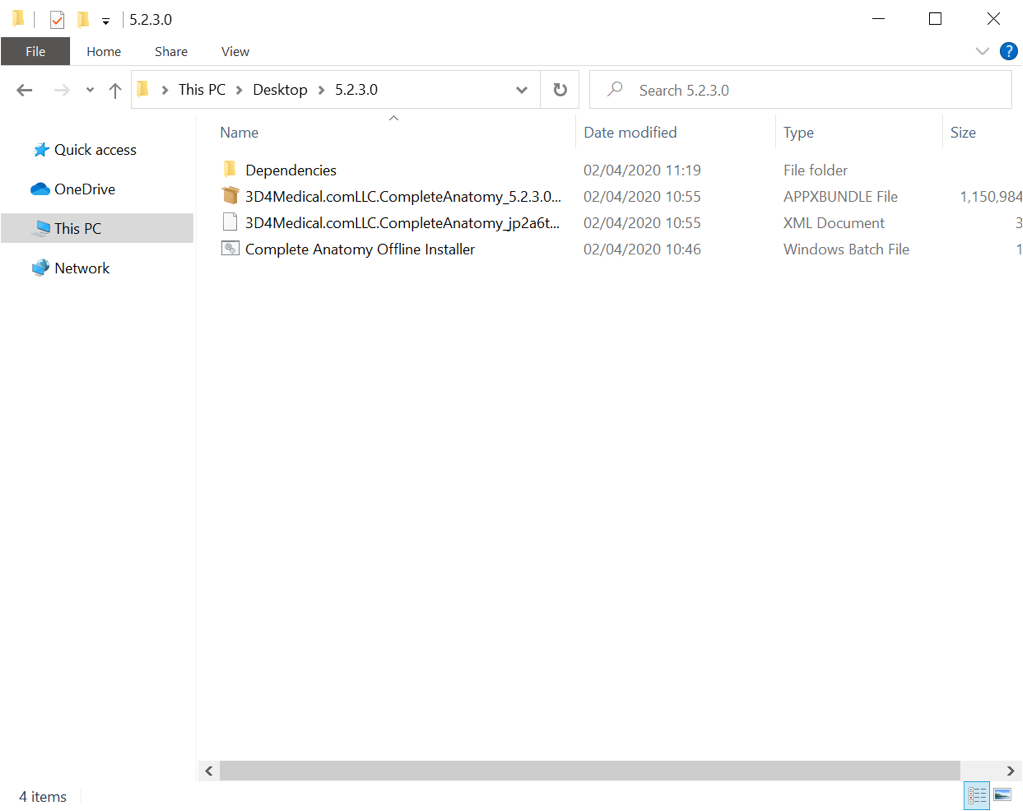
Task: Switch to the Share ribbon tab
Action: (171, 52)
